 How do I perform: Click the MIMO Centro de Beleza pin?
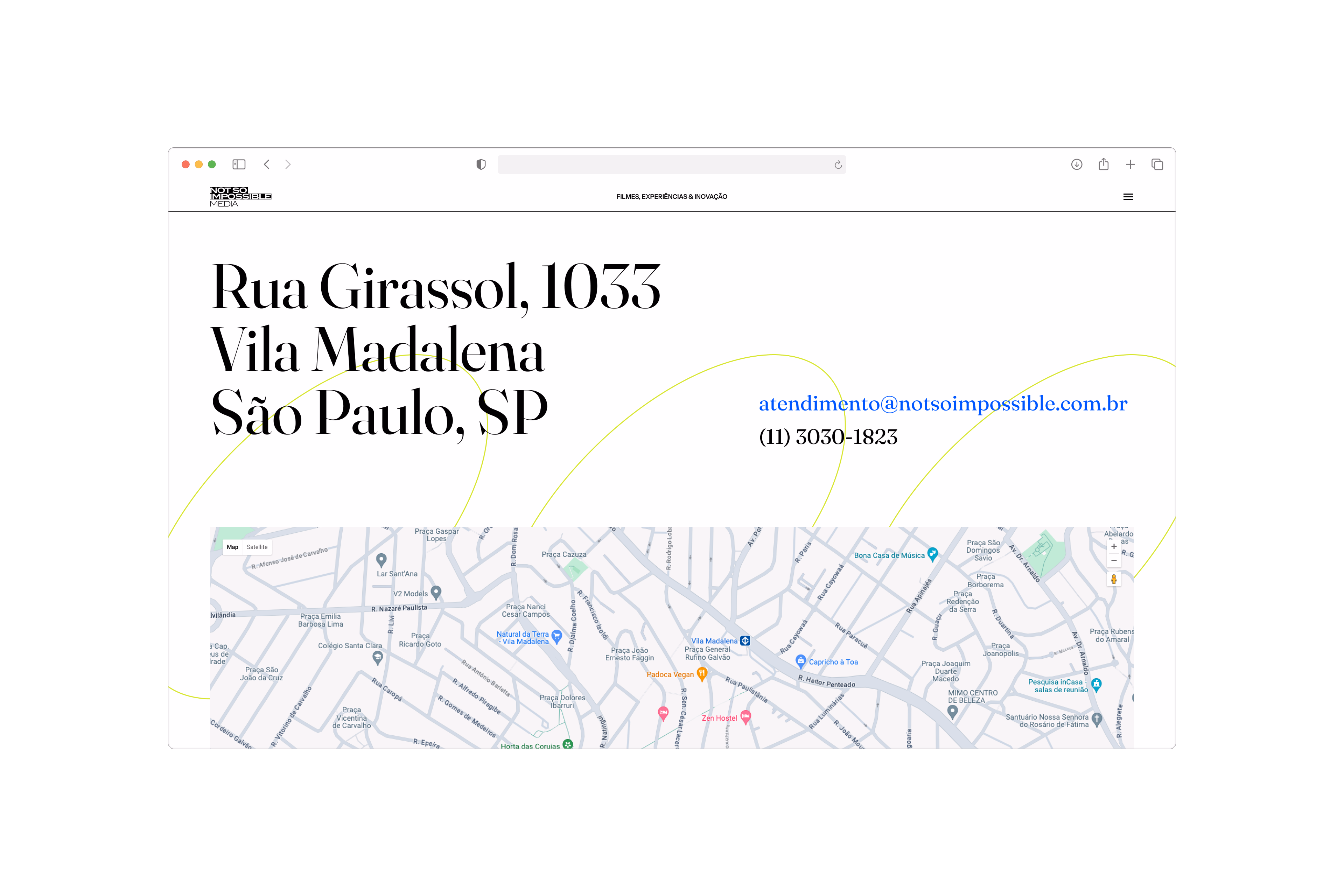click(952, 712)
